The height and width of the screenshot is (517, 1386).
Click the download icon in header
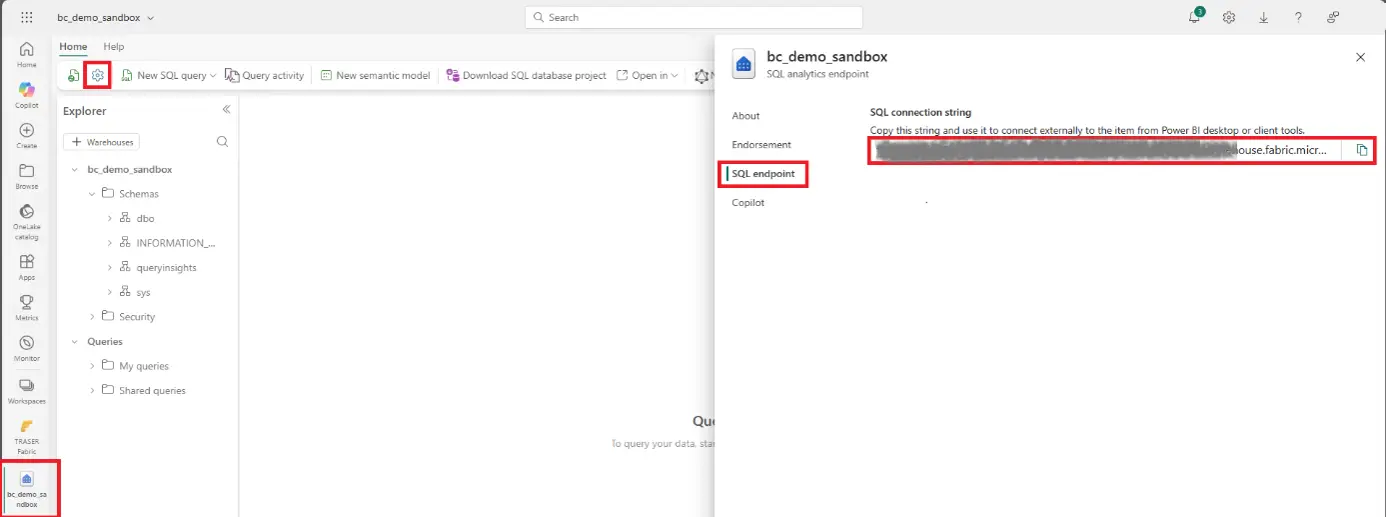click(1264, 17)
